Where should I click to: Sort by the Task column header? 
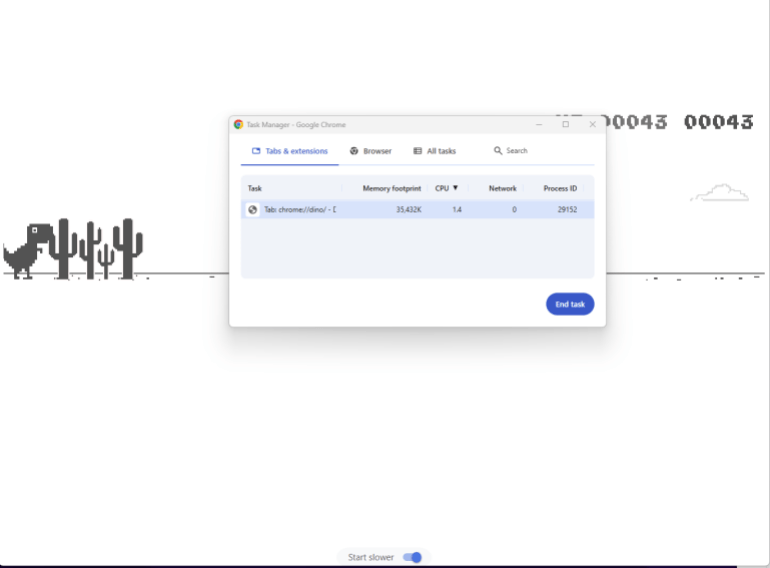click(x=255, y=189)
